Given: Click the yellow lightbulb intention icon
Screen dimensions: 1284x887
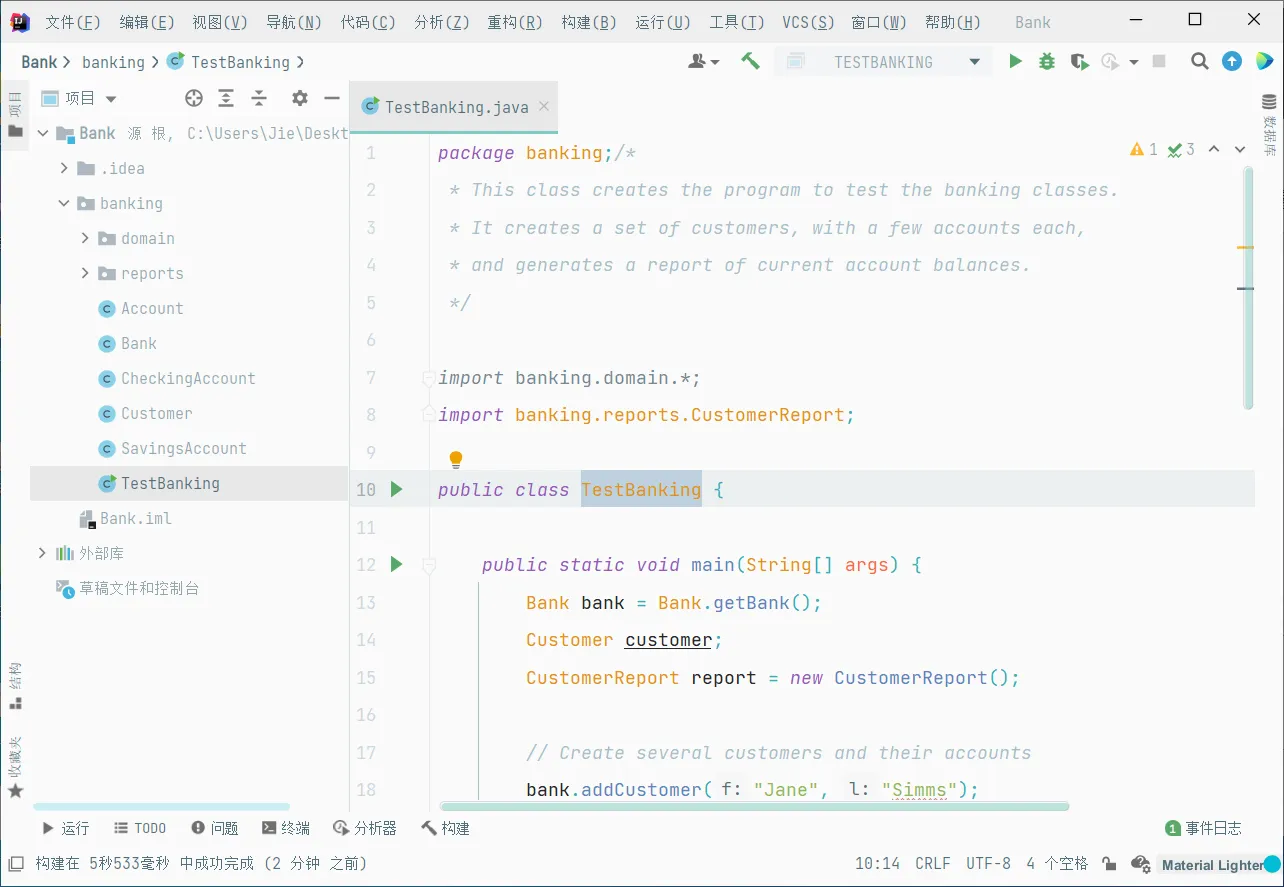Looking at the screenshot, I should [x=456, y=460].
